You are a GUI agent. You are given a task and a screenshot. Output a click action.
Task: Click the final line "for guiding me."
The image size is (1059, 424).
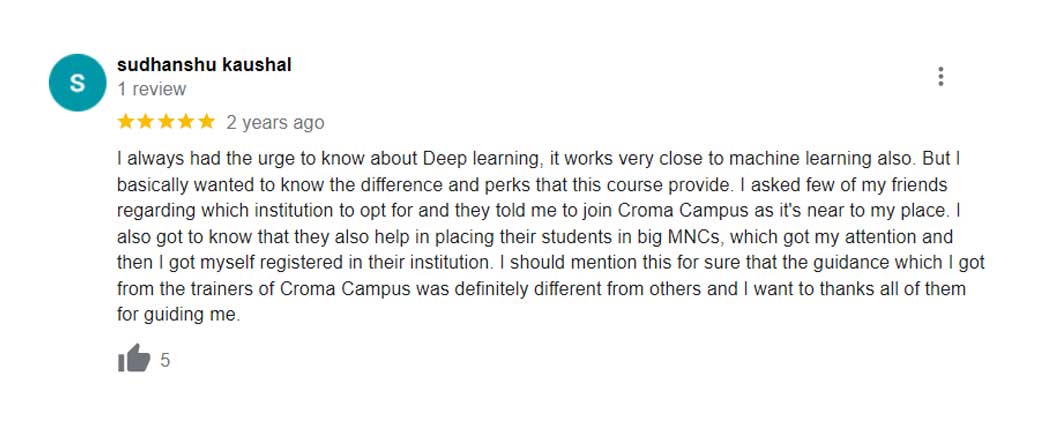178,315
